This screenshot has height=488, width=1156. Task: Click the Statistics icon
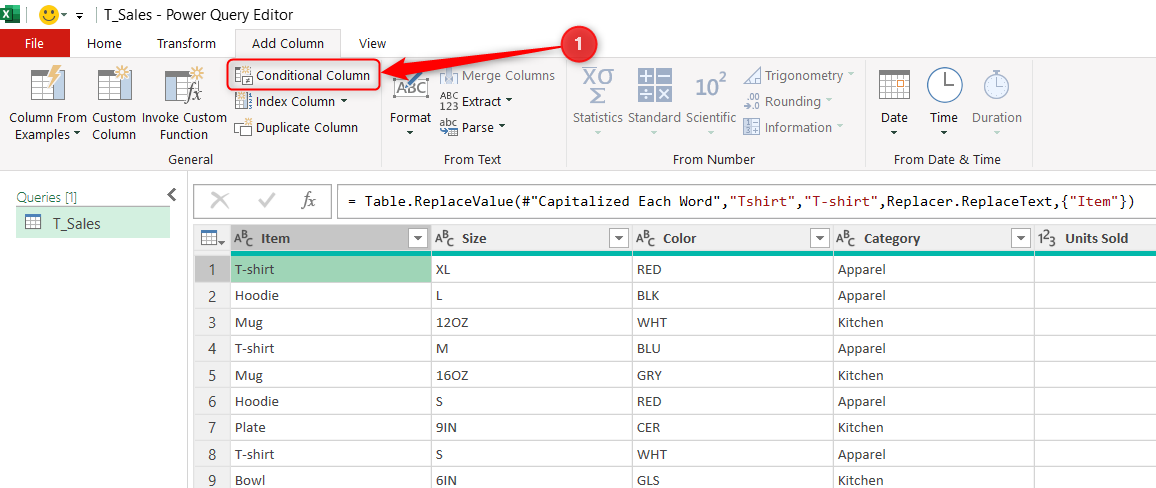click(x=598, y=86)
